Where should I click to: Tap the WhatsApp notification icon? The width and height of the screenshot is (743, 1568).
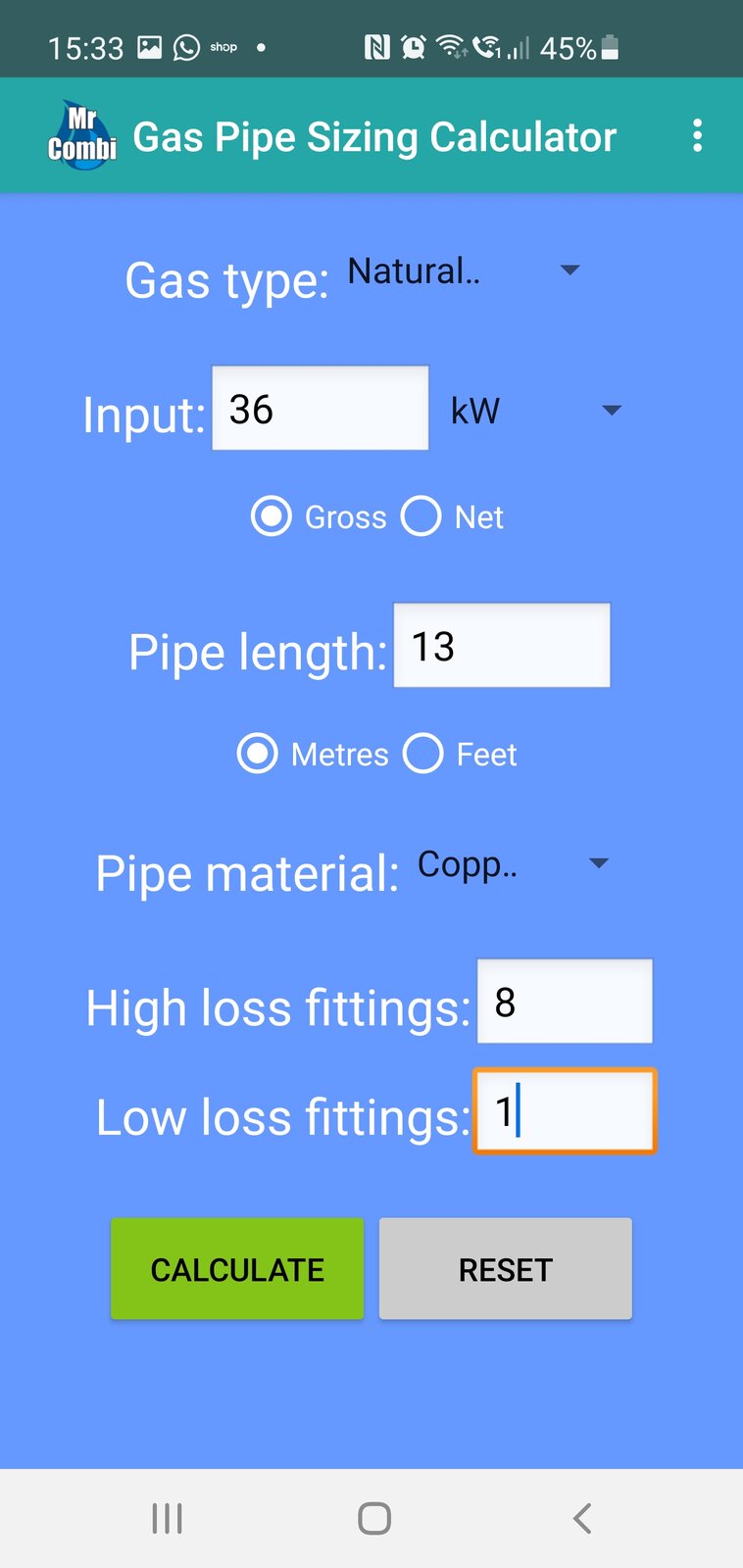click(x=186, y=47)
